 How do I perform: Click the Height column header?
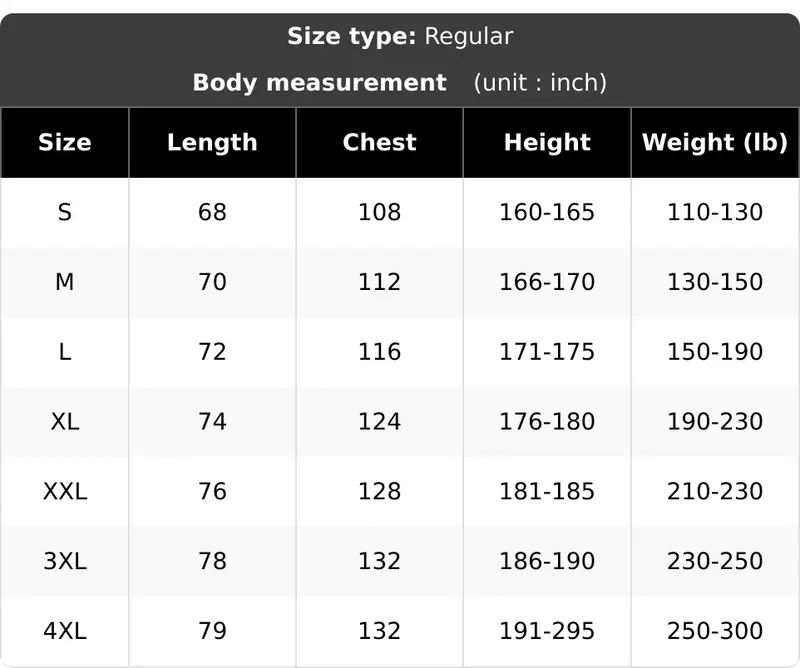[x=547, y=142]
